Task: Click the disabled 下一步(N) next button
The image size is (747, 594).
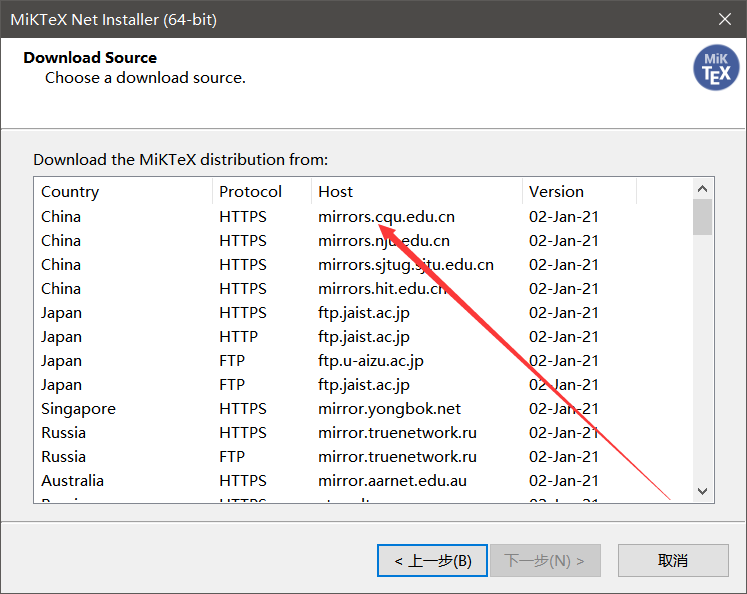Action: click(545, 561)
